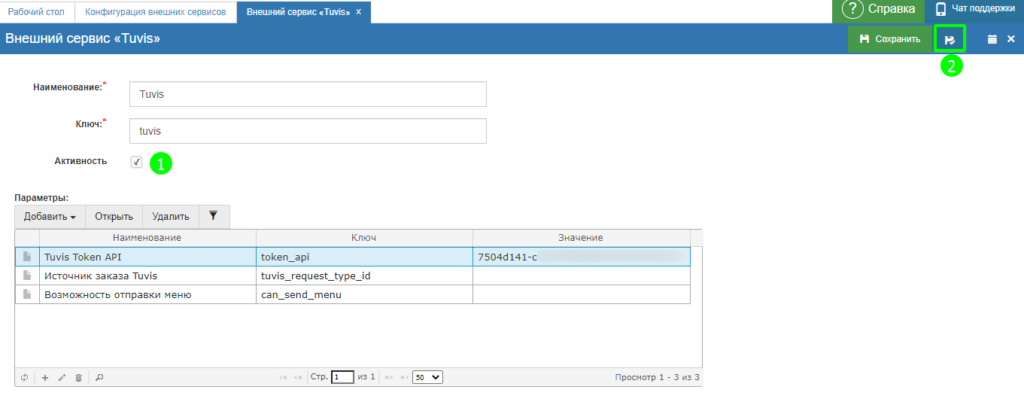Image resolution: width=1024 pixels, height=411 pixels.
Task: Expand the Добавить dropdown
Action: pos(50,216)
